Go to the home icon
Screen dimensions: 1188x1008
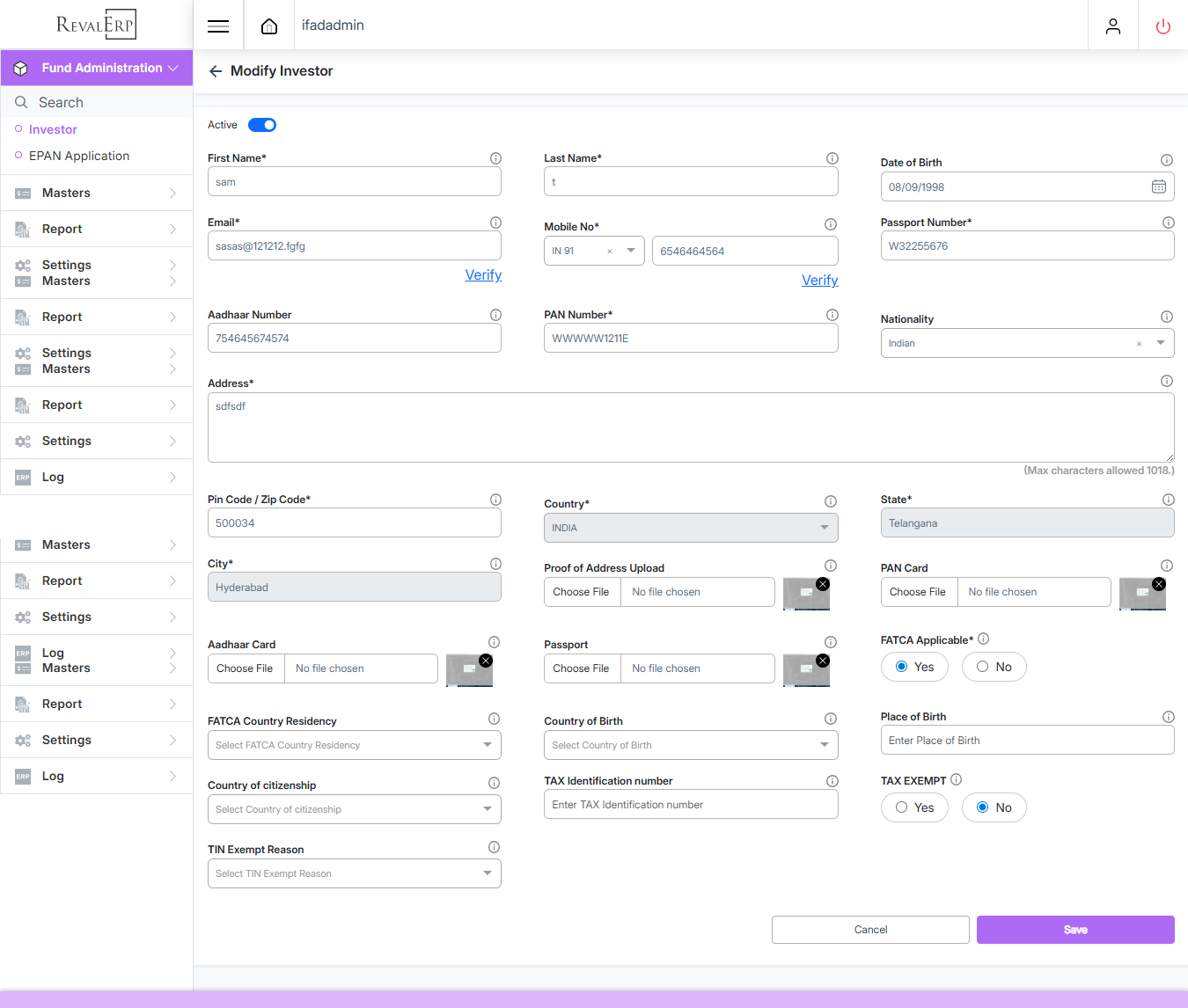tap(269, 26)
